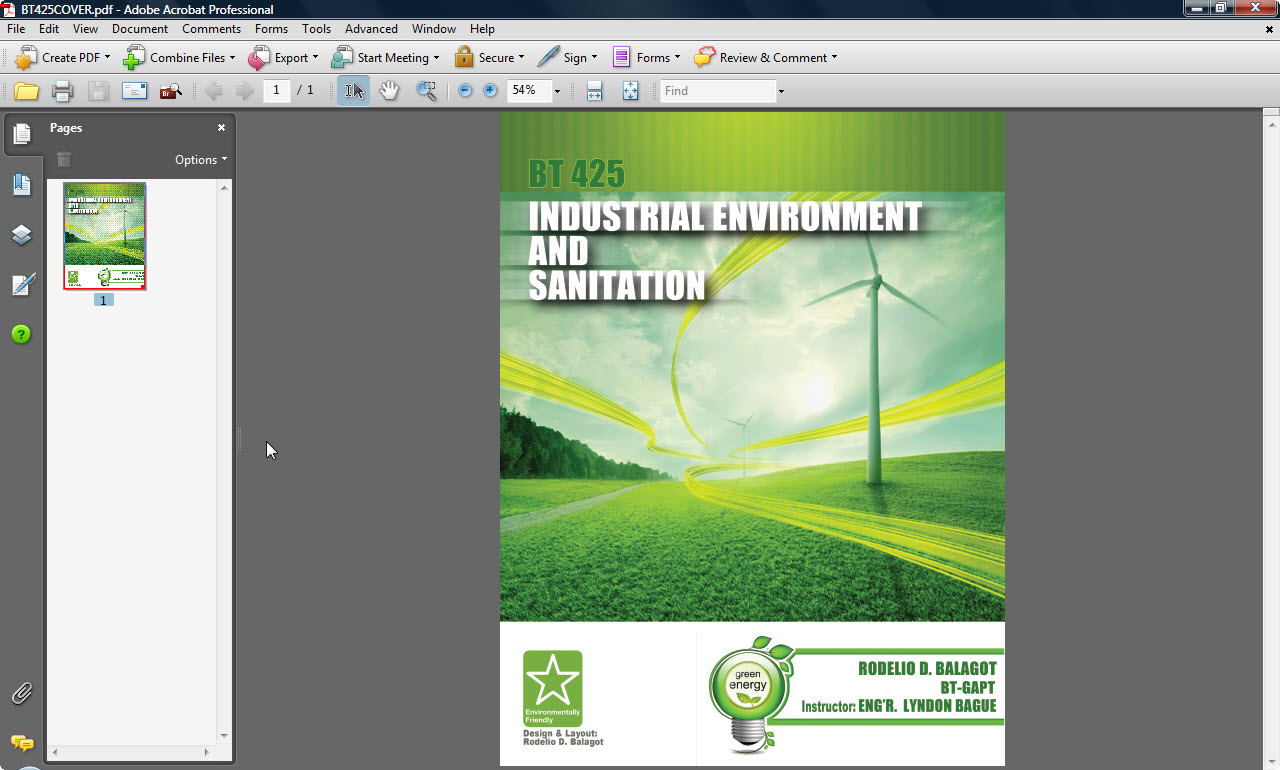Open the View menu
1280x770 pixels.
click(86, 29)
